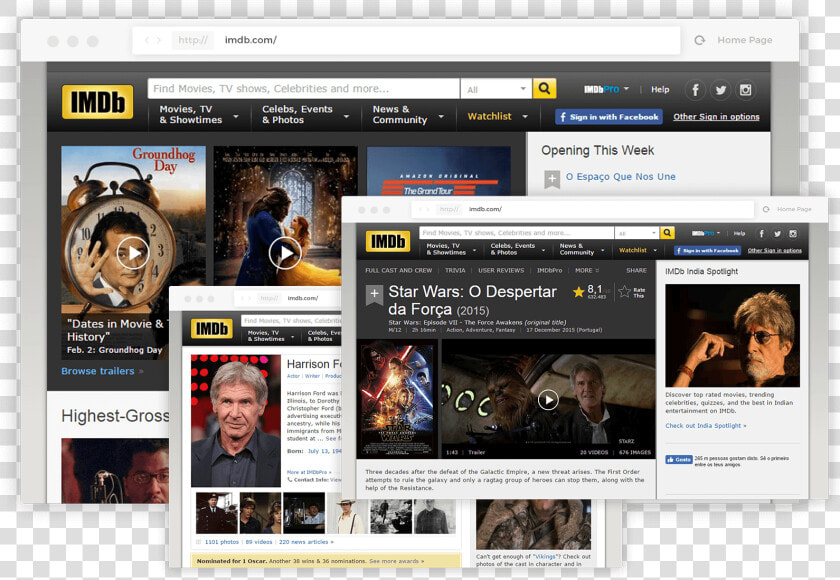Screen dimensions: 840x580
Task: Open Twitter icon in the Star Wars window
Action: click(777, 233)
